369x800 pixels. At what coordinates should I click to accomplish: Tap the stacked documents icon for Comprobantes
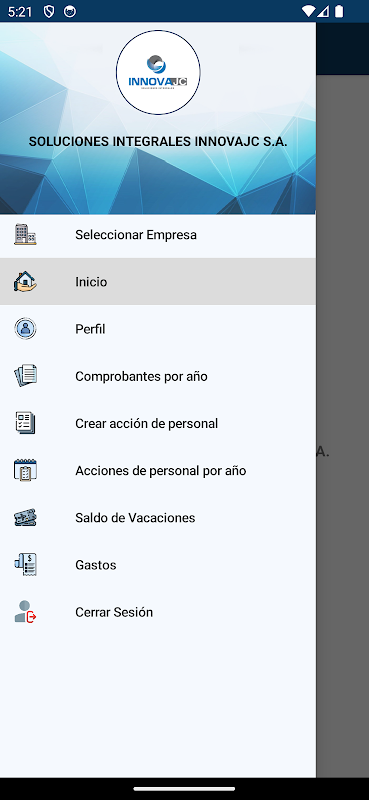25,376
